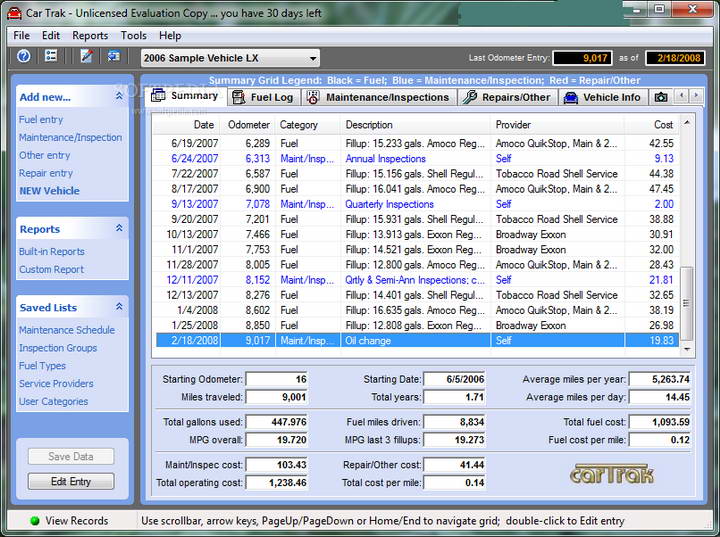Click the Car Trak logo
The width and height of the screenshot is (720, 537).
pos(611,475)
